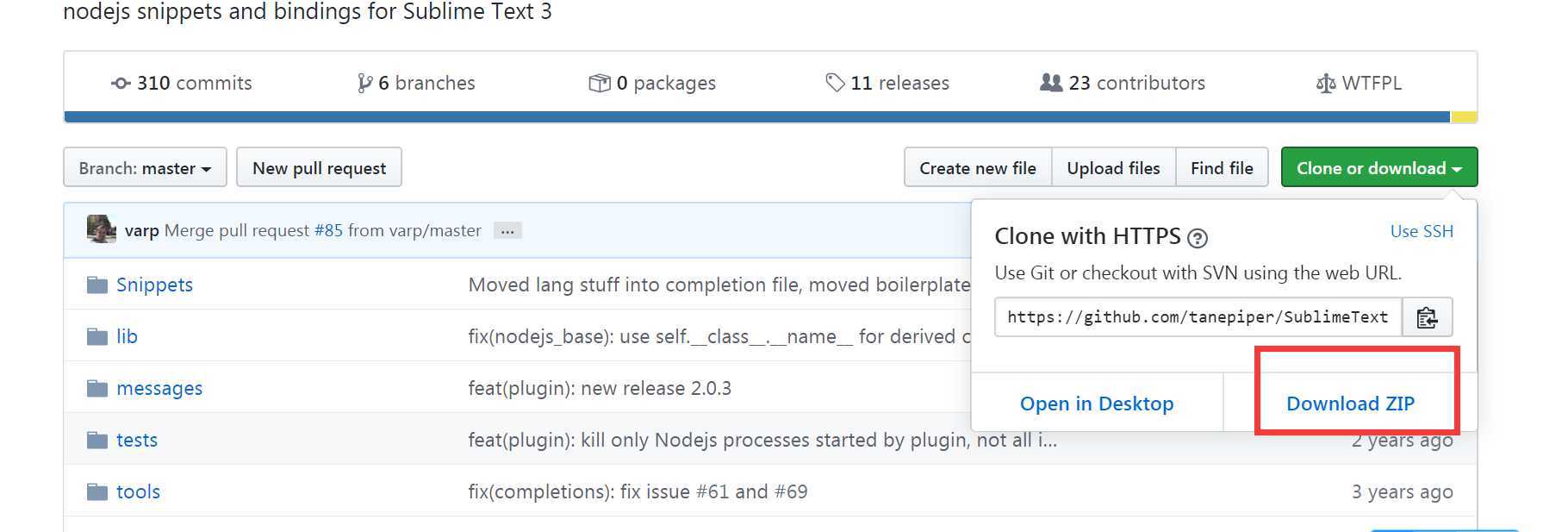Open the 0 packages tab
This screenshot has width=1568, height=532.
point(652,83)
